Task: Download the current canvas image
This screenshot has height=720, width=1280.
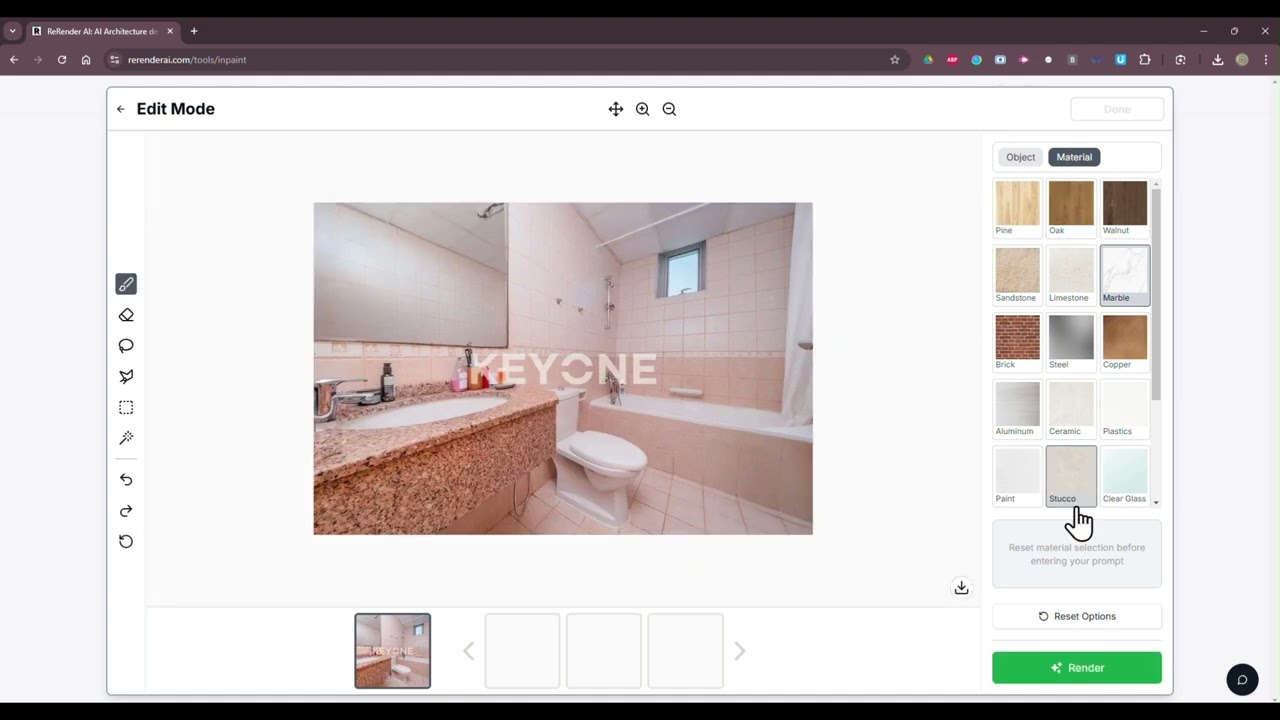Action: coord(961,587)
